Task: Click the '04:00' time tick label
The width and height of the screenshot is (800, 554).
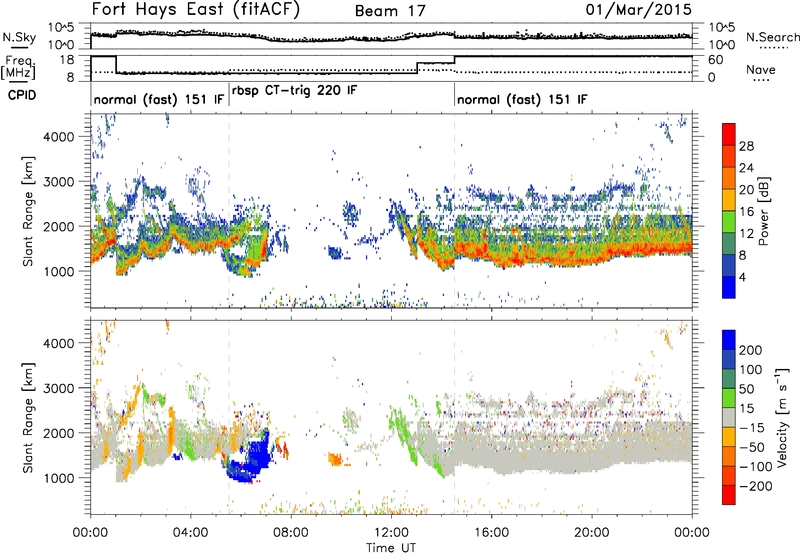Action: [x=190, y=533]
